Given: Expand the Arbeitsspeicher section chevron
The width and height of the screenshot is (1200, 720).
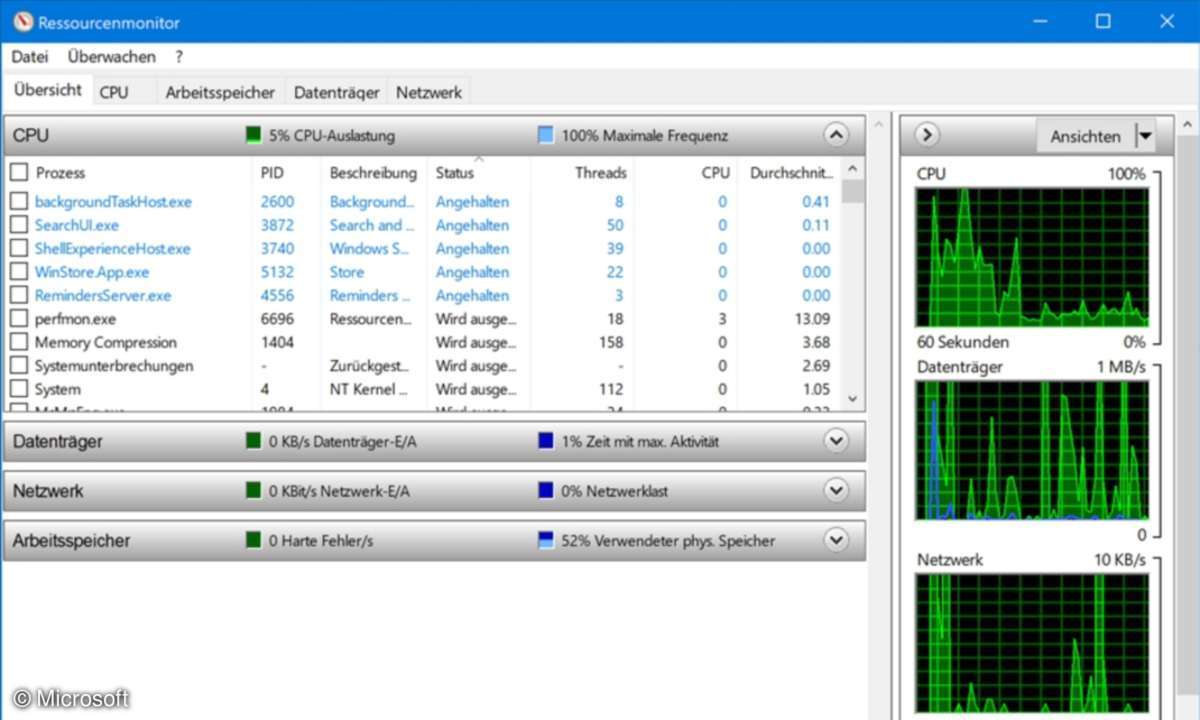Looking at the screenshot, I should (x=836, y=540).
